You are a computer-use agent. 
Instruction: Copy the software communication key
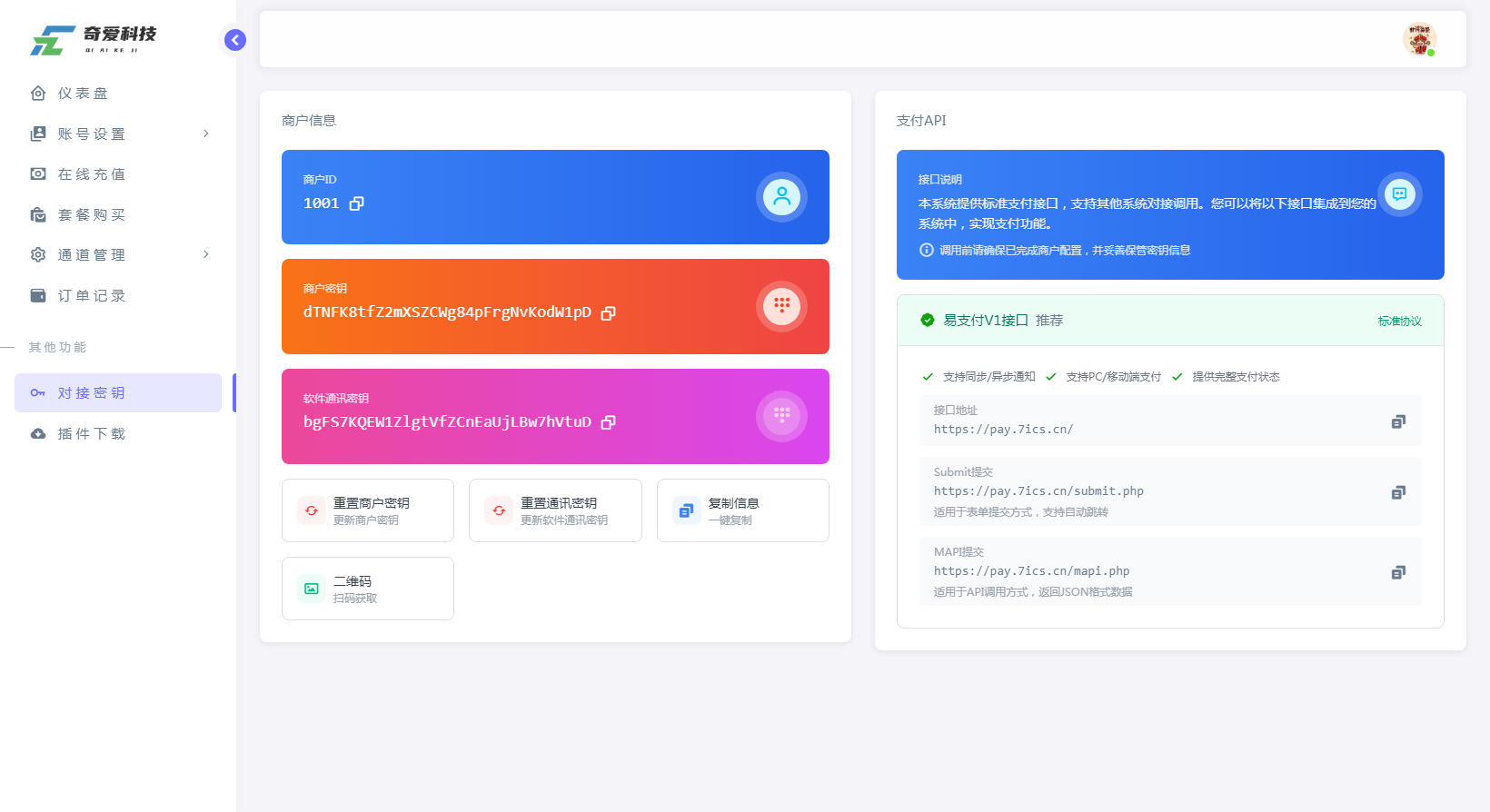point(609,422)
